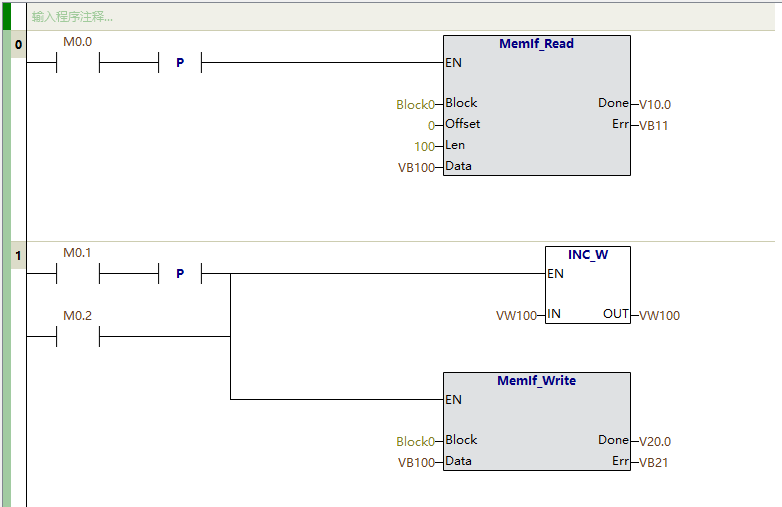Click the V20.0 Done output of MemIf_Write

655,441
